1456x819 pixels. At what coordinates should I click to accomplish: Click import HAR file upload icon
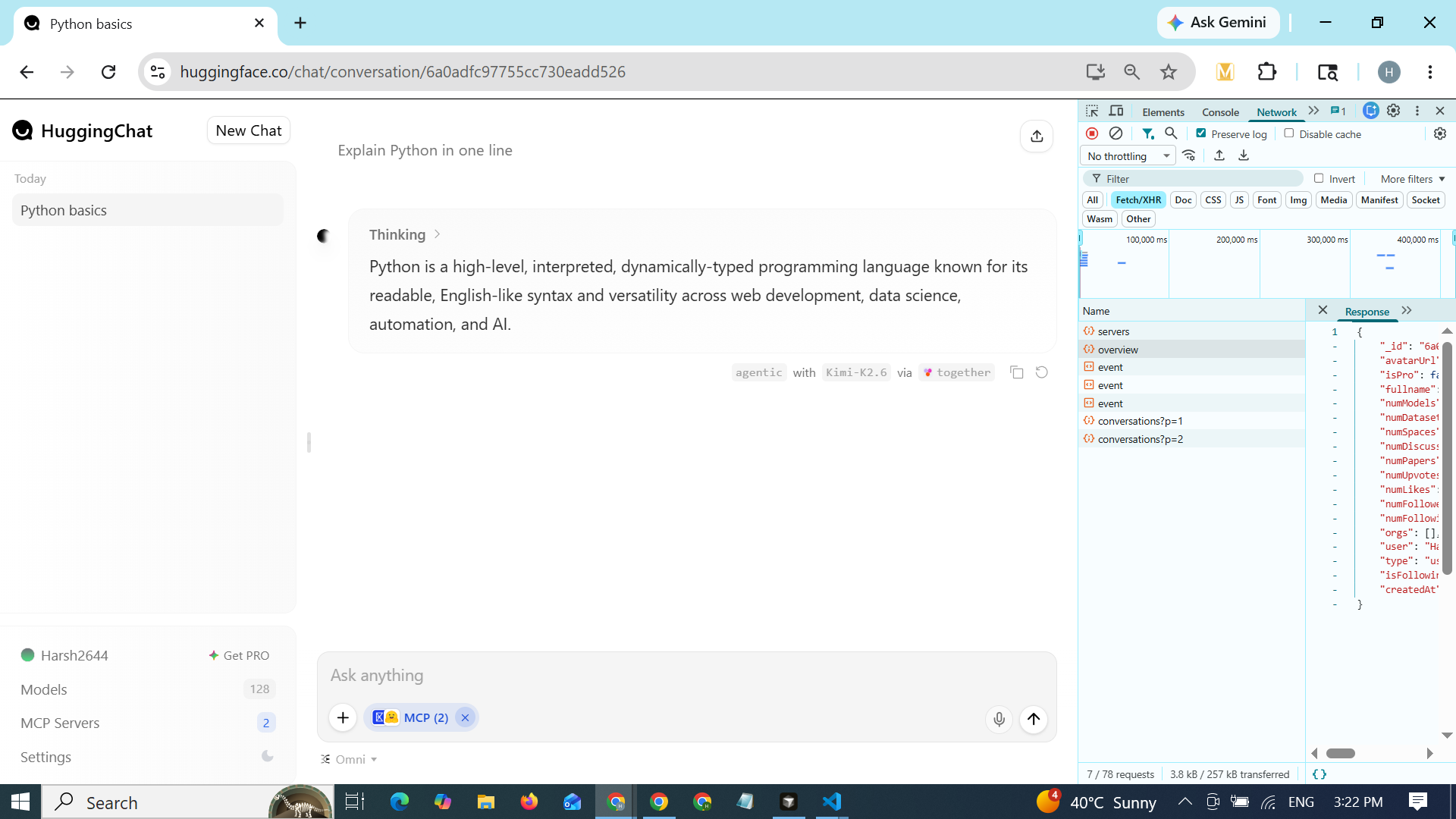point(1219,155)
